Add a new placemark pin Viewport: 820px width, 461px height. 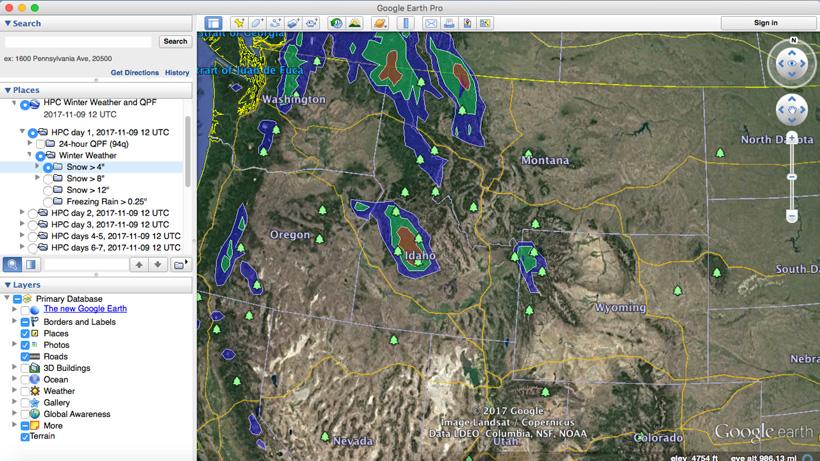point(239,23)
